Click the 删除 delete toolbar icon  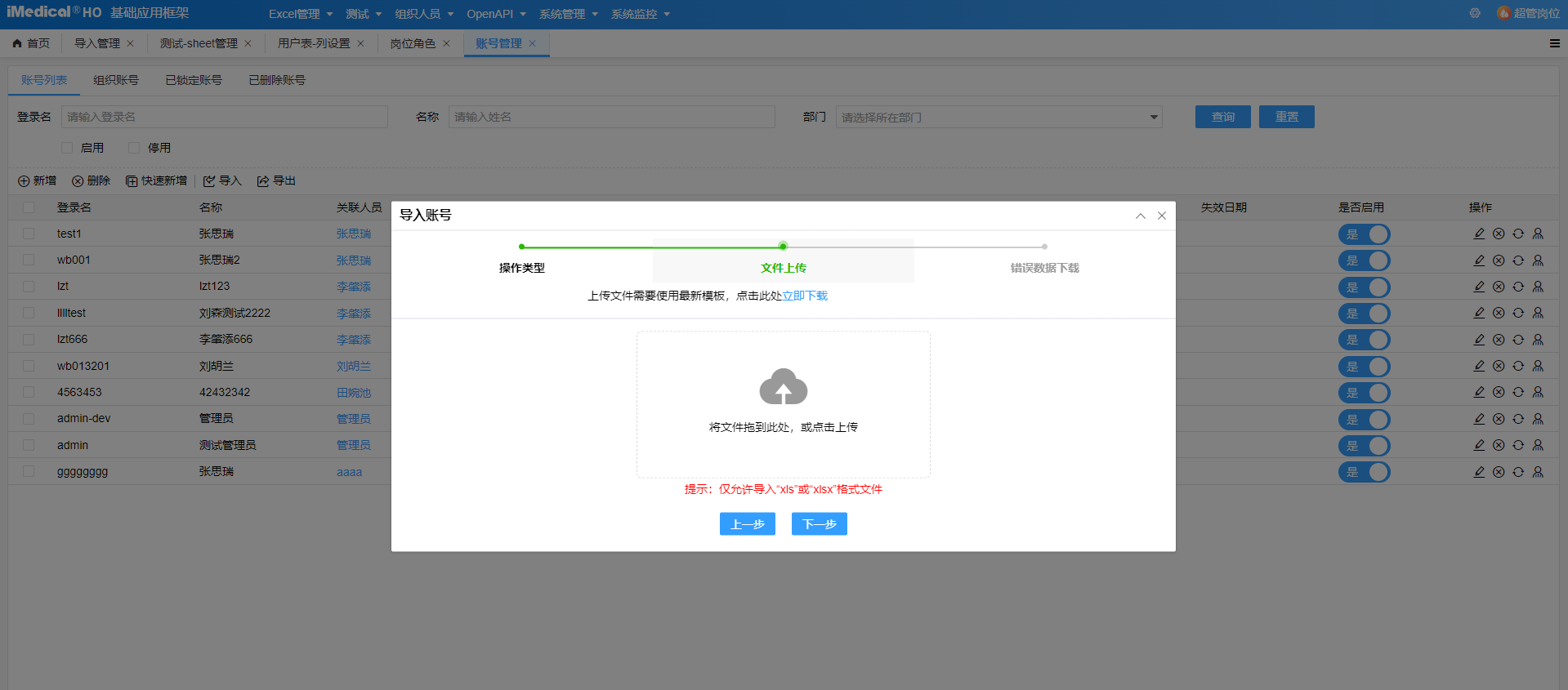[78, 181]
